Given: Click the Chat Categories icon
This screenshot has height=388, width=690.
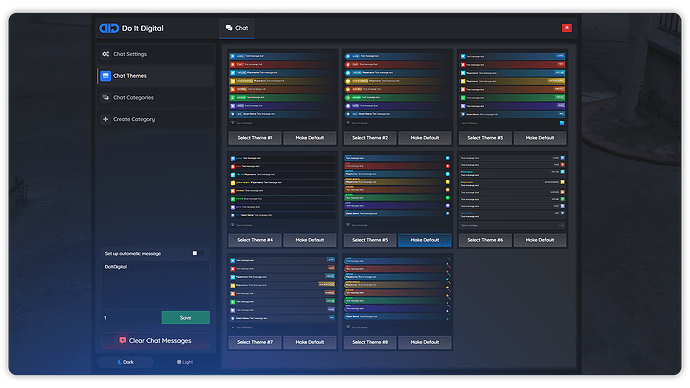Looking at the screenshot, I should [106, 98].
